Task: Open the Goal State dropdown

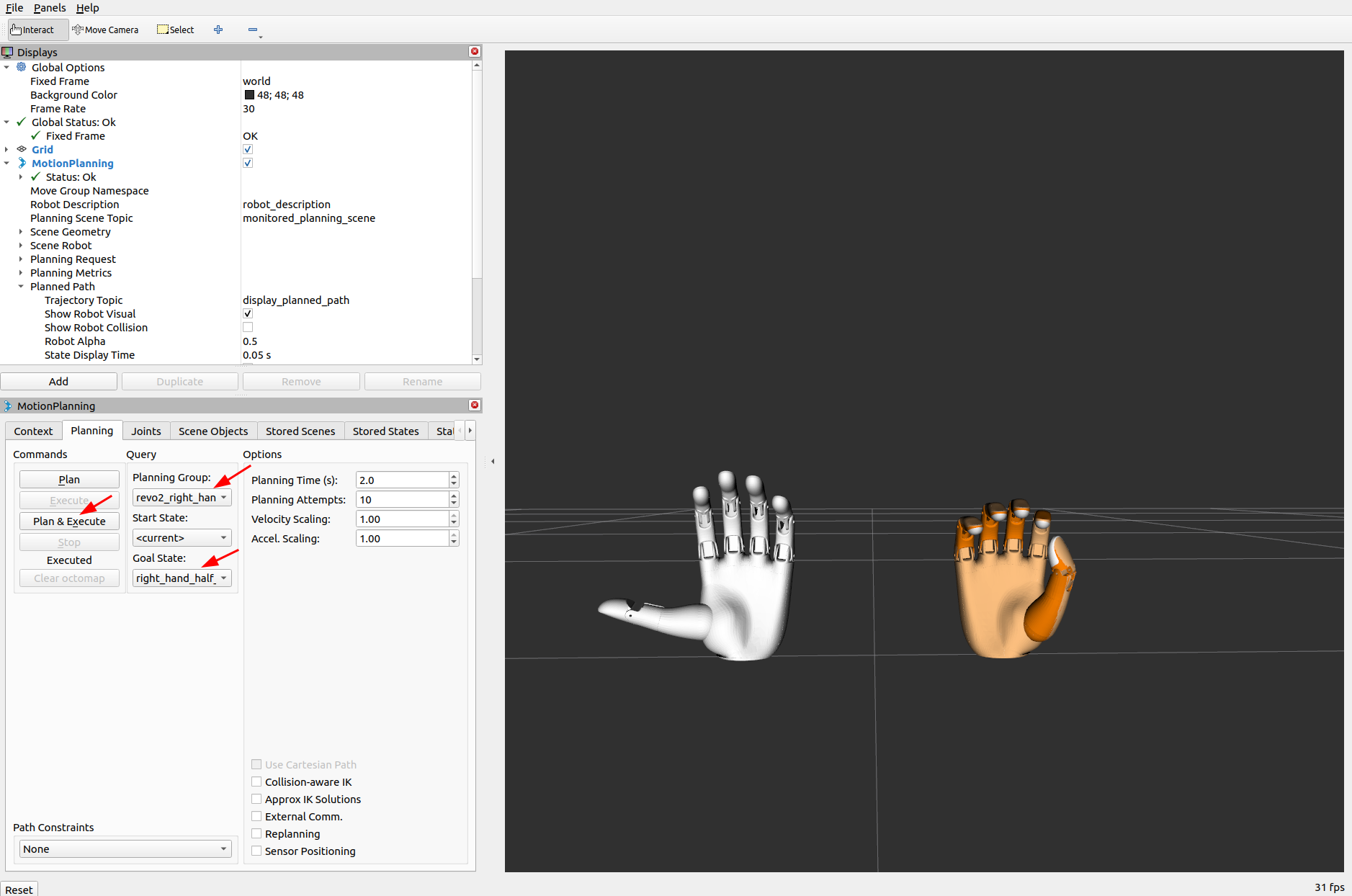Action: (x=182, y=578)
